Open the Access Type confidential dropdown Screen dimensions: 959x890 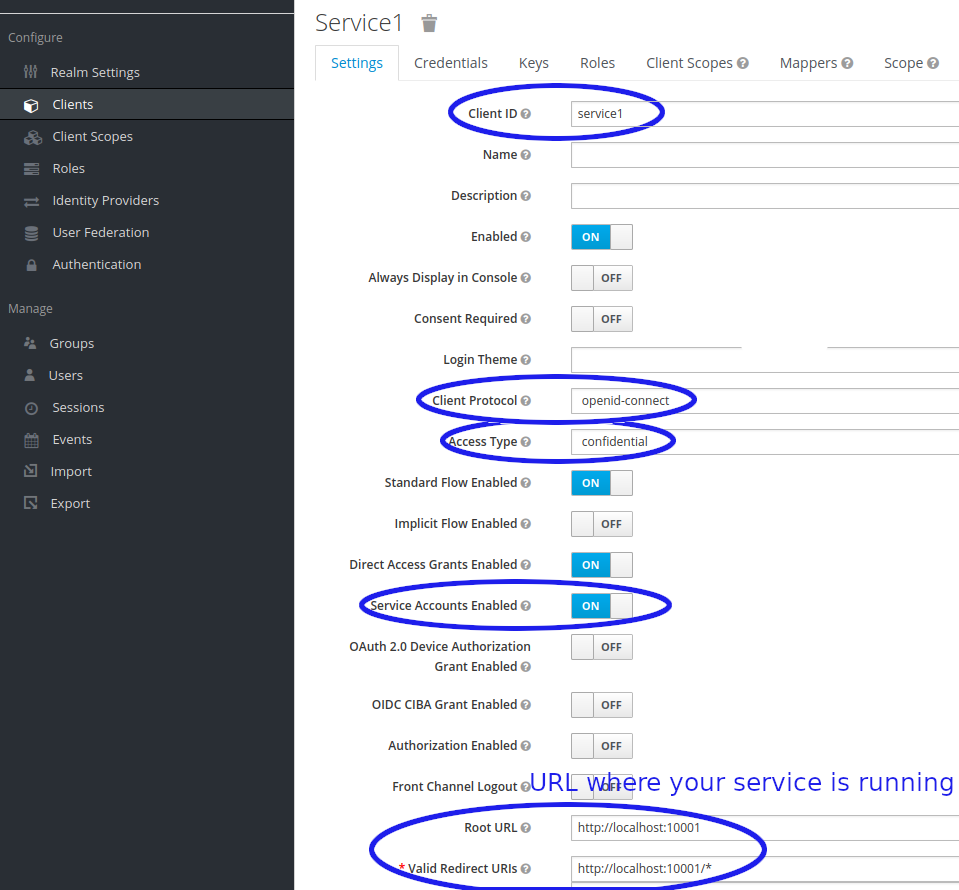765,442
